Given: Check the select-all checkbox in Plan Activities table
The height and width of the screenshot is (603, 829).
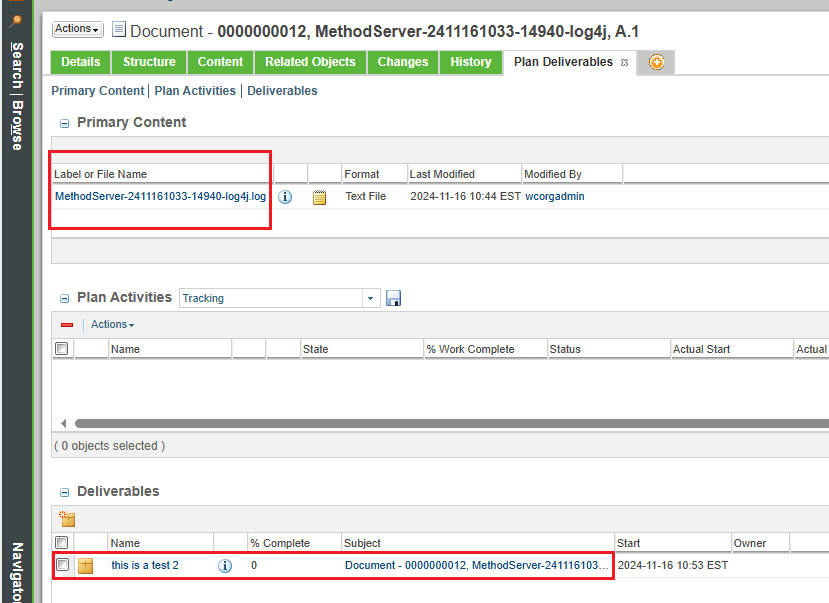Looking at the screenshot, I should 61,348.
